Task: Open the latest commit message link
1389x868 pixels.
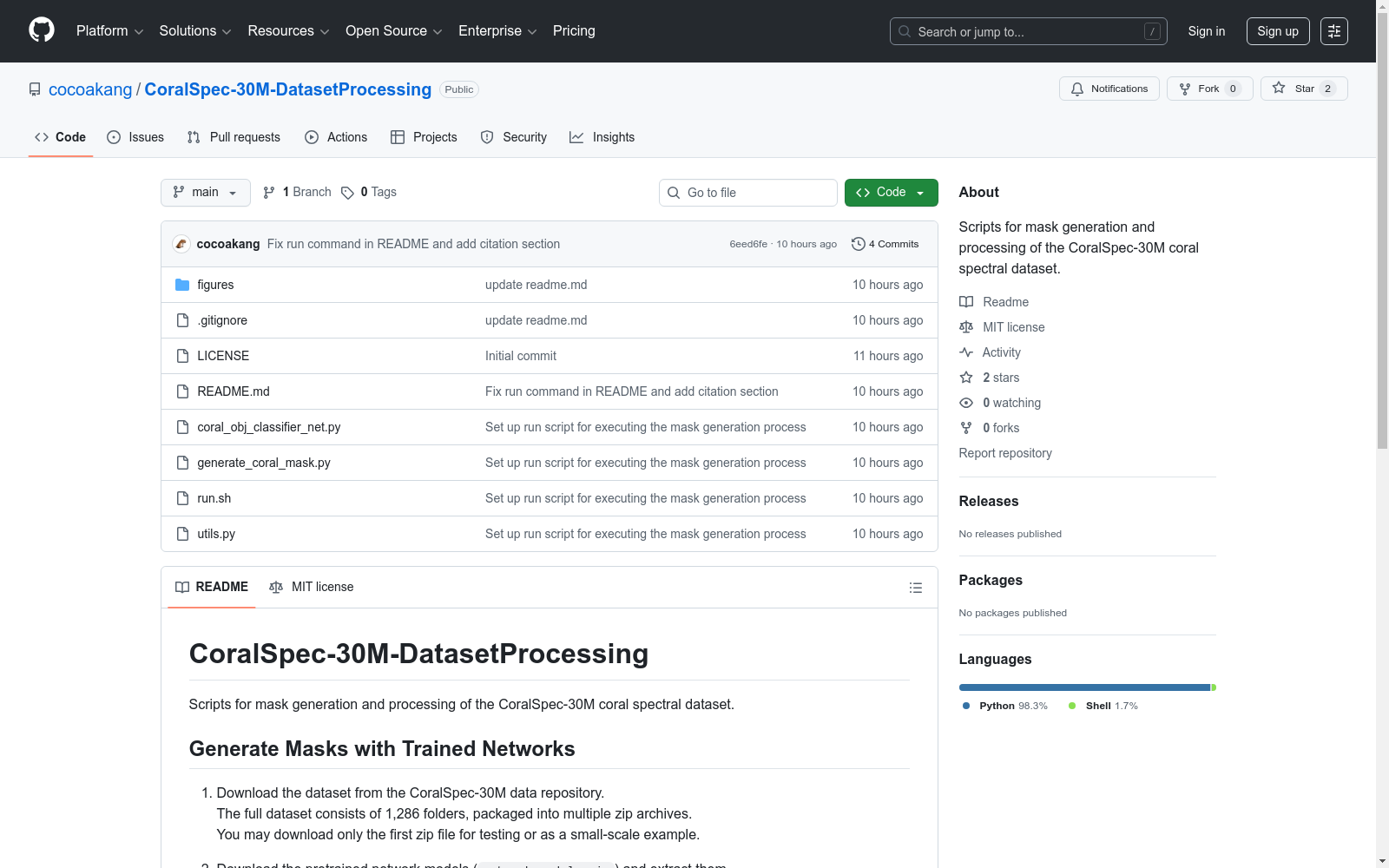Action: tap(413, 244)
